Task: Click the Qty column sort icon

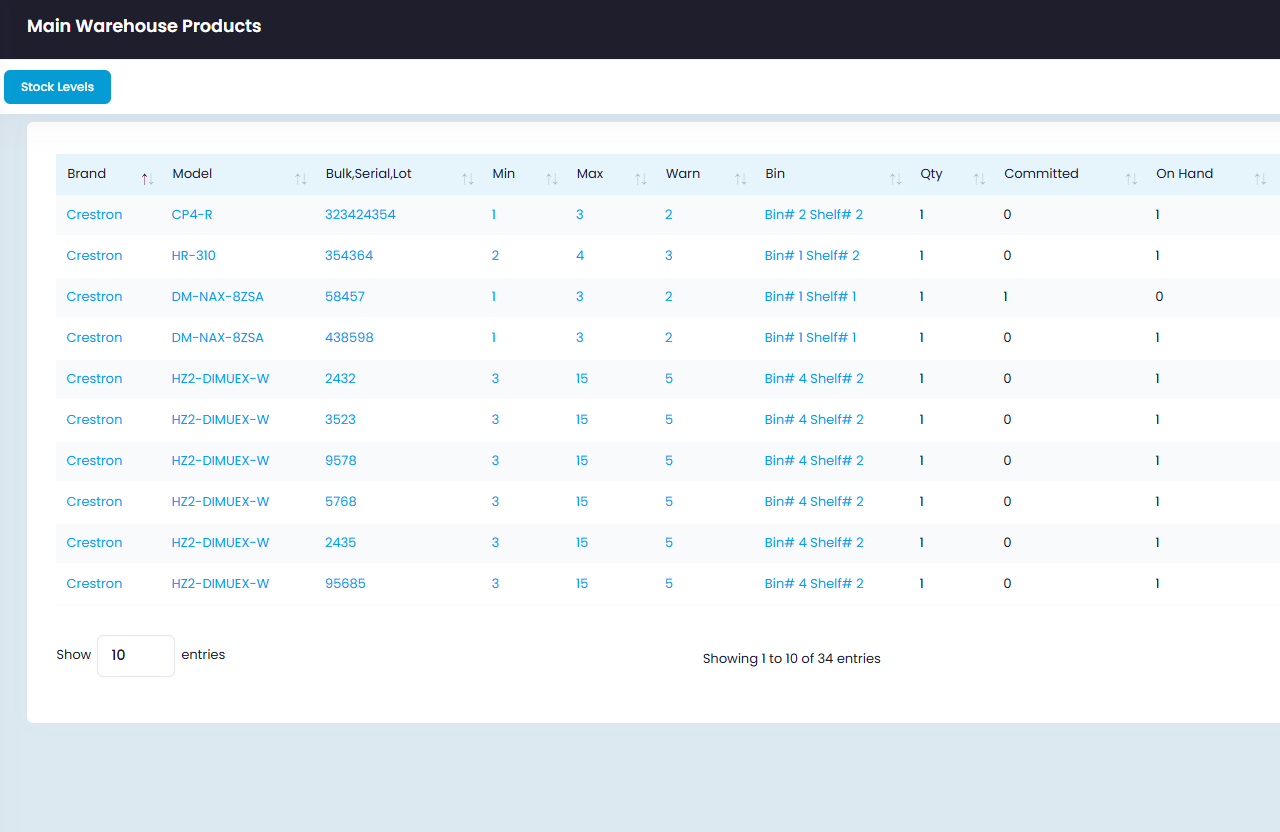Action: [x=980, y=179]
